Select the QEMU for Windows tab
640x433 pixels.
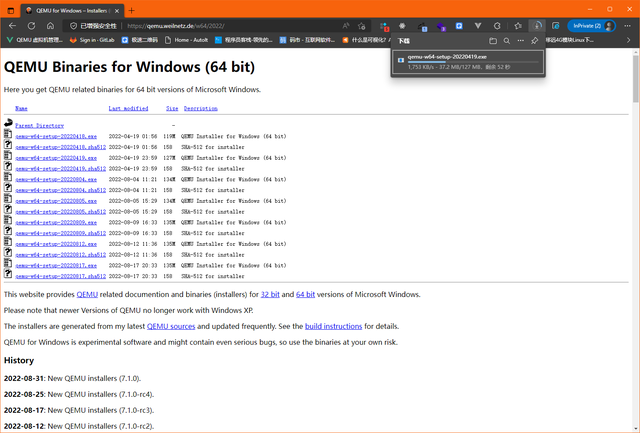point(71,11)
